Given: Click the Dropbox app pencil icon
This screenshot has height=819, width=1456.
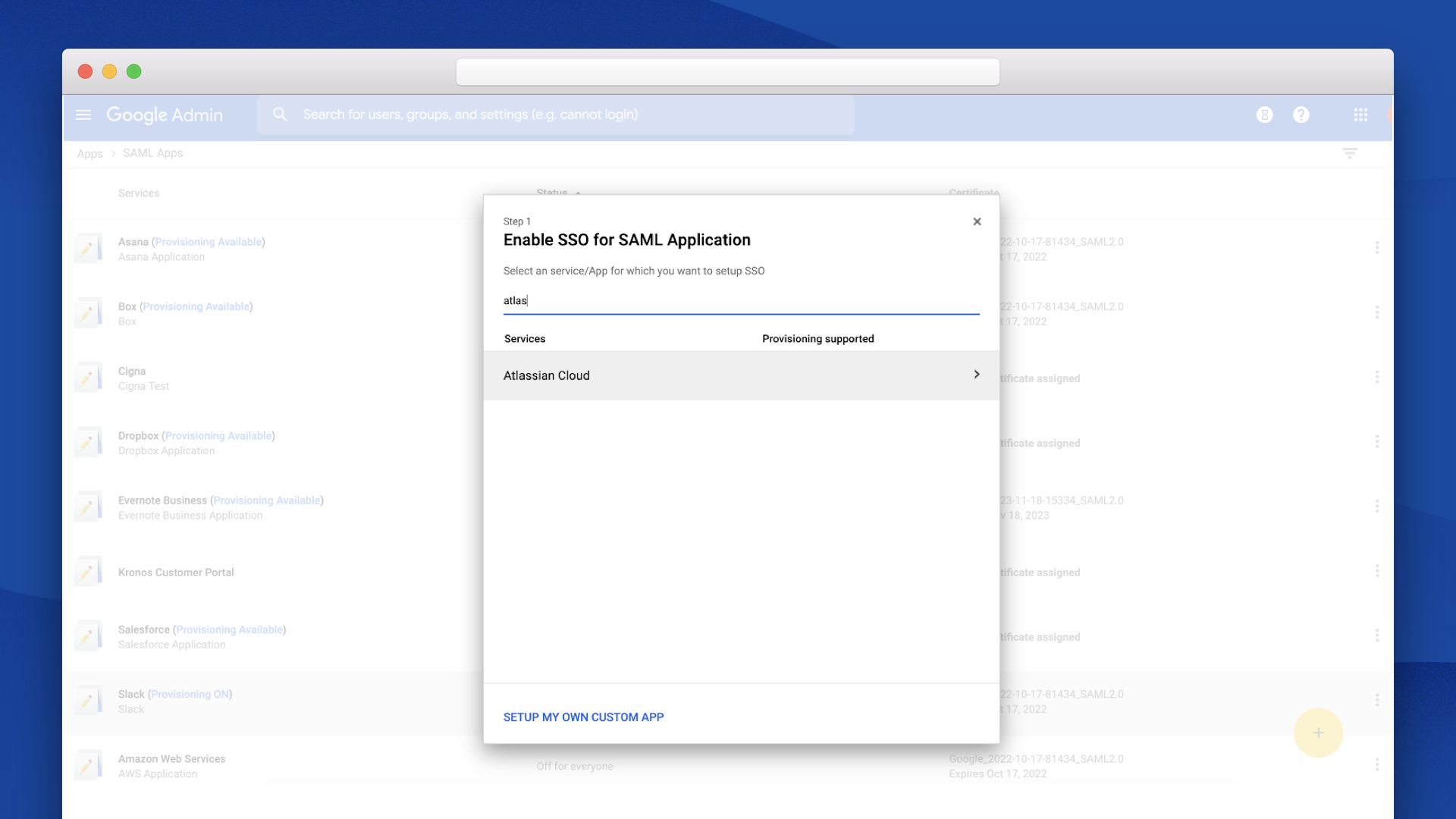Looking at the screenshot, I should [87, 442].
